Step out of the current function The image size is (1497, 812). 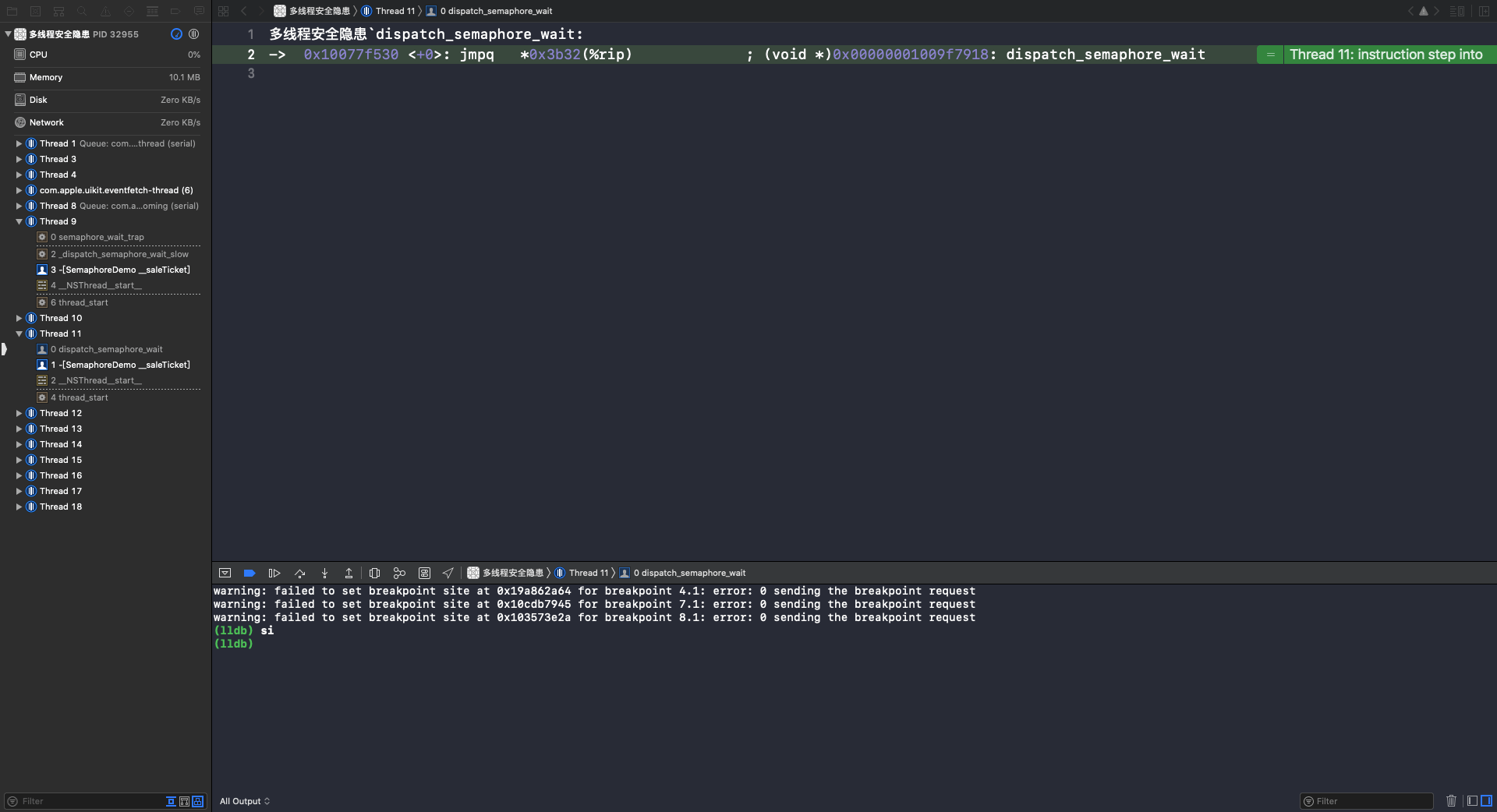tap(349, 573)
